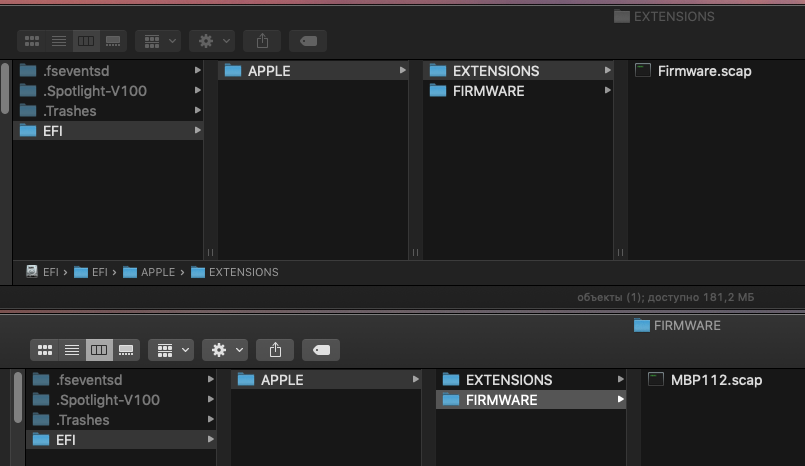This screenshot has height=466, width=805.
Task: Switch lower Finder window to gallery view
Action: [x=126, y=350]
